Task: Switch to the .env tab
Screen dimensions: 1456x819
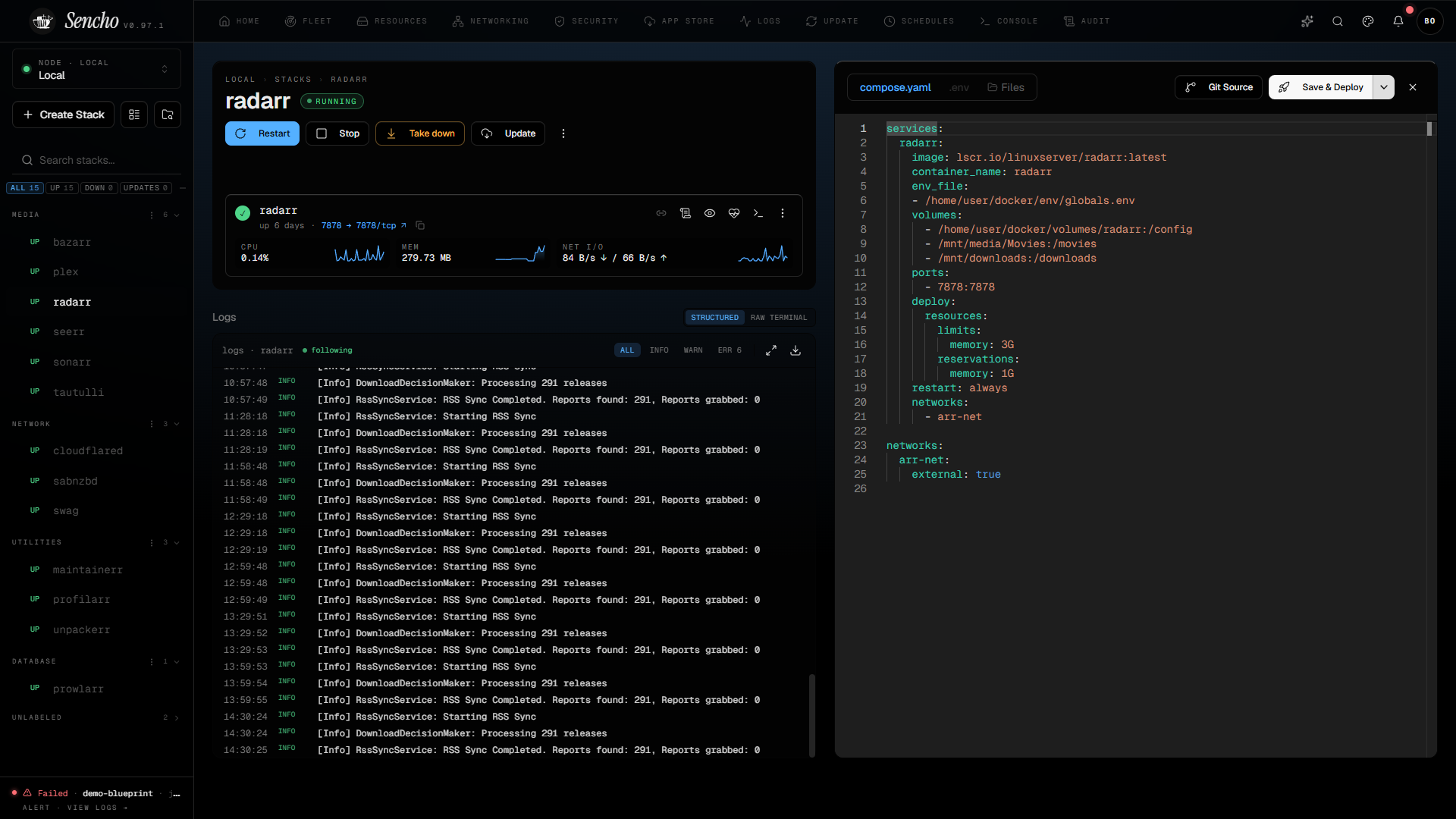Action: coord(959,87)
